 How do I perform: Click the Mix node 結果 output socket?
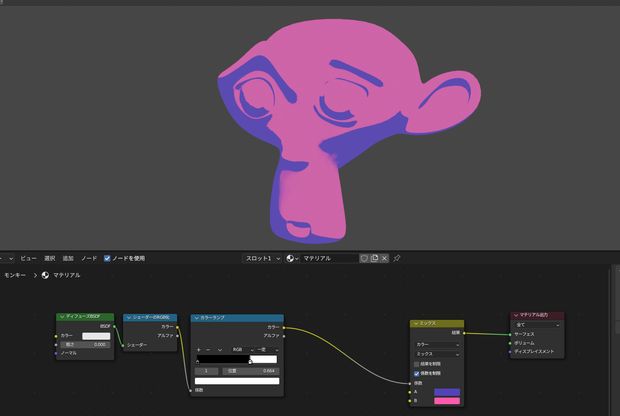pyautogui.click(x=464, y=333)
